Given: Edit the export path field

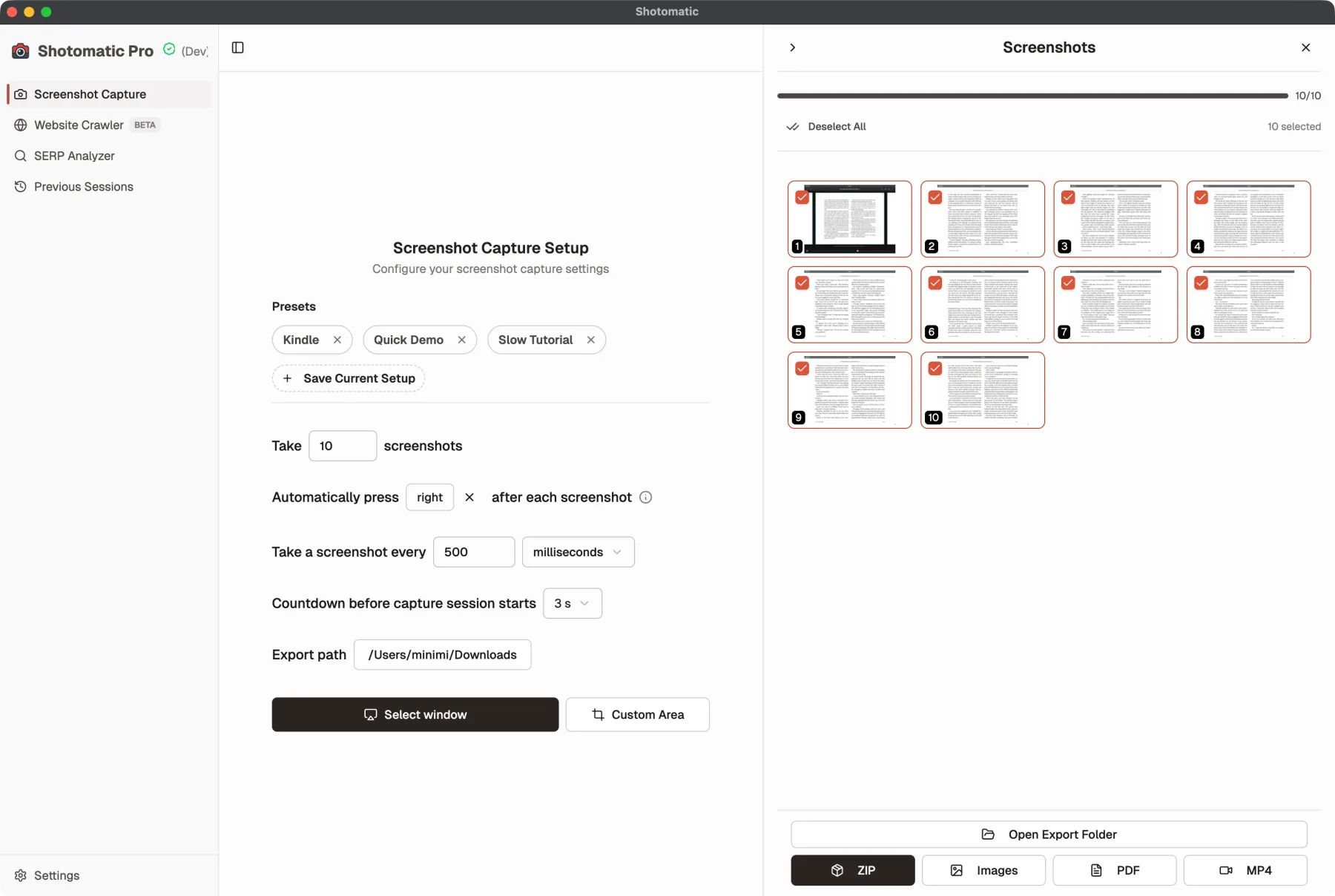Looking at the screenshot, I should tap(443, 654).
